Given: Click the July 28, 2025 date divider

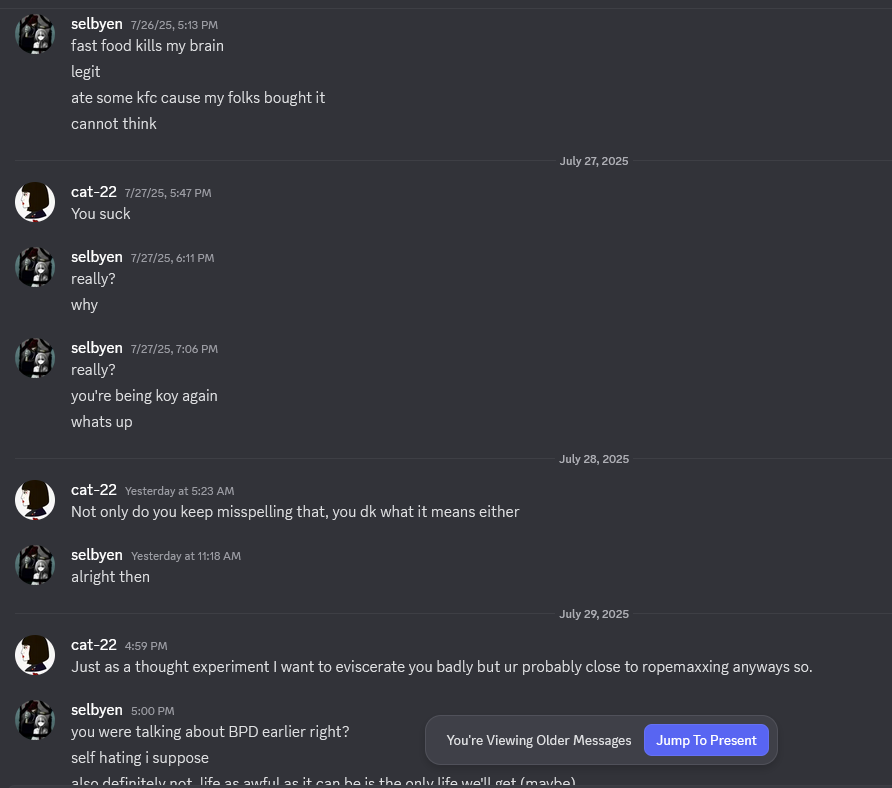Looking at the screenshot, I should click(x=593, y=459).
